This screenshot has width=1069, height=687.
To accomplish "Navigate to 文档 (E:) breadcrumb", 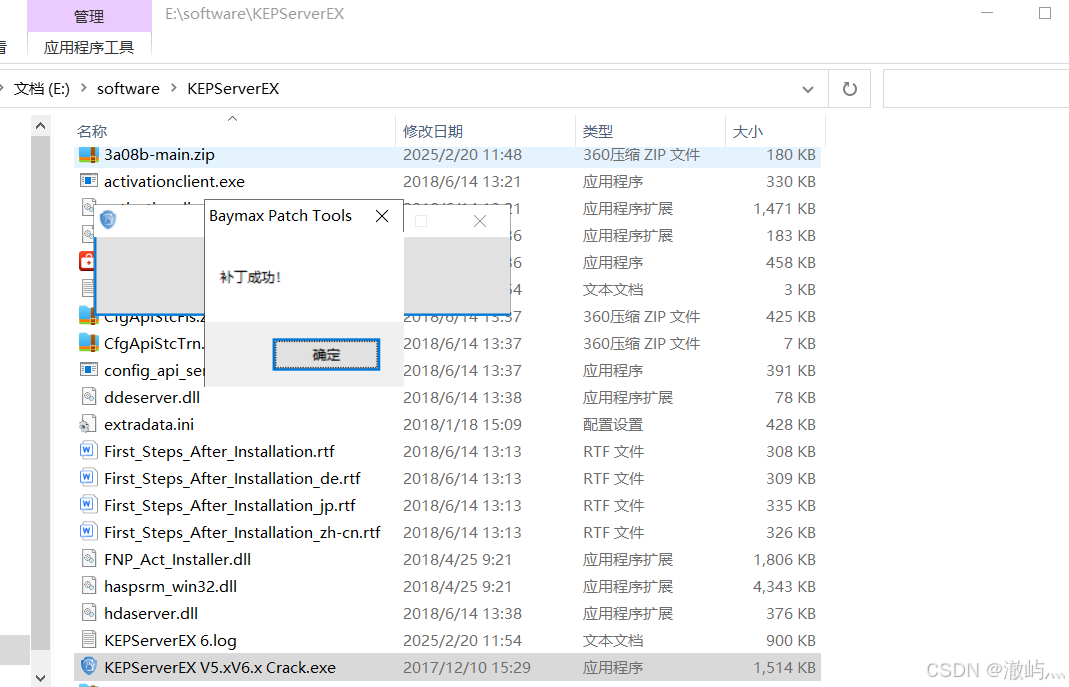I will tap(42, 89).
